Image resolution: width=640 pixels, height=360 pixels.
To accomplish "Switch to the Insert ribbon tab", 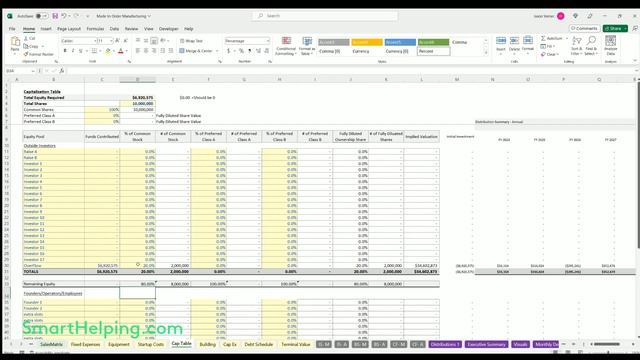I will (x=46, y=29).
